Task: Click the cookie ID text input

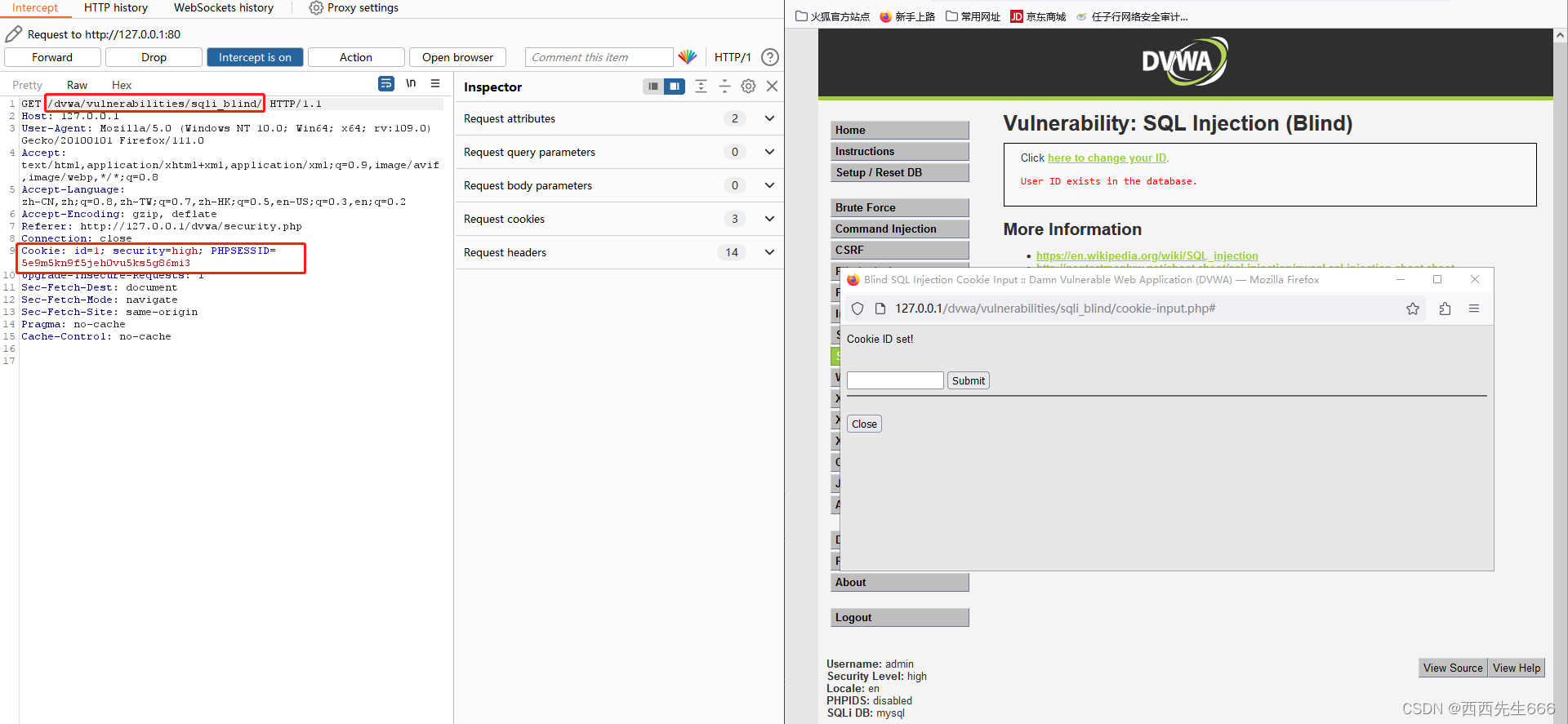Action: tap(895, 380)
